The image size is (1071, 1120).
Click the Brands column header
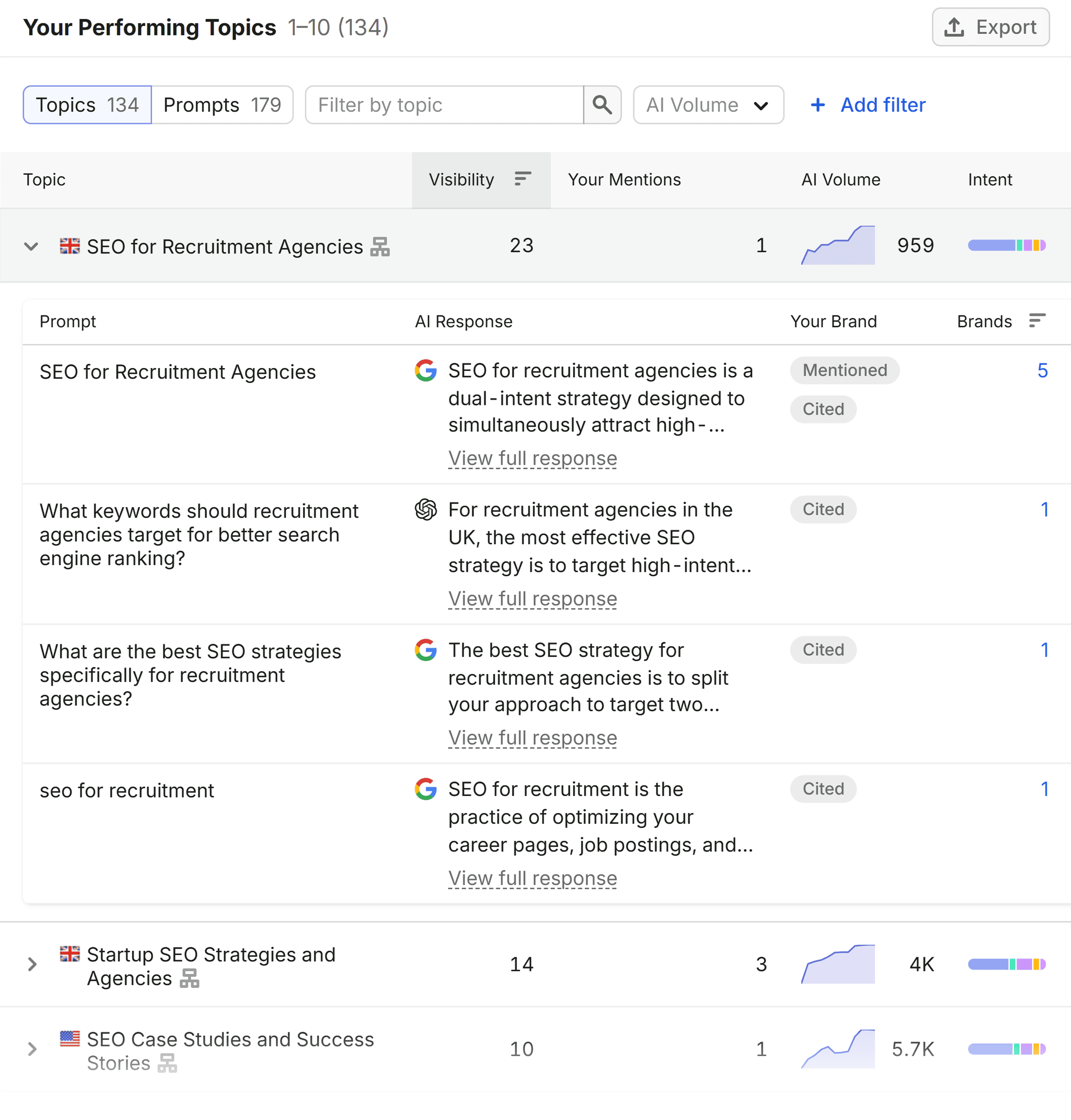984,321
